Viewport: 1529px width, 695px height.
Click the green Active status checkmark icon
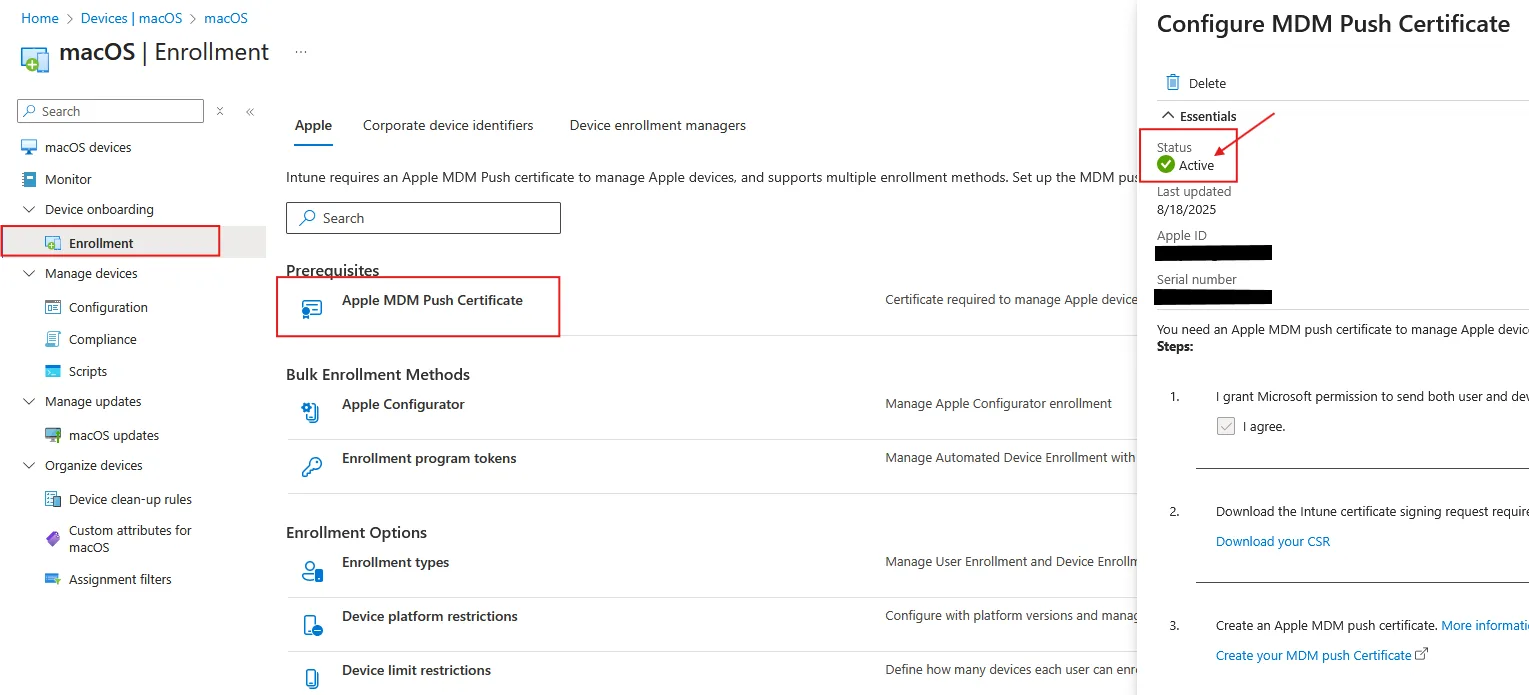(1166, 165)
